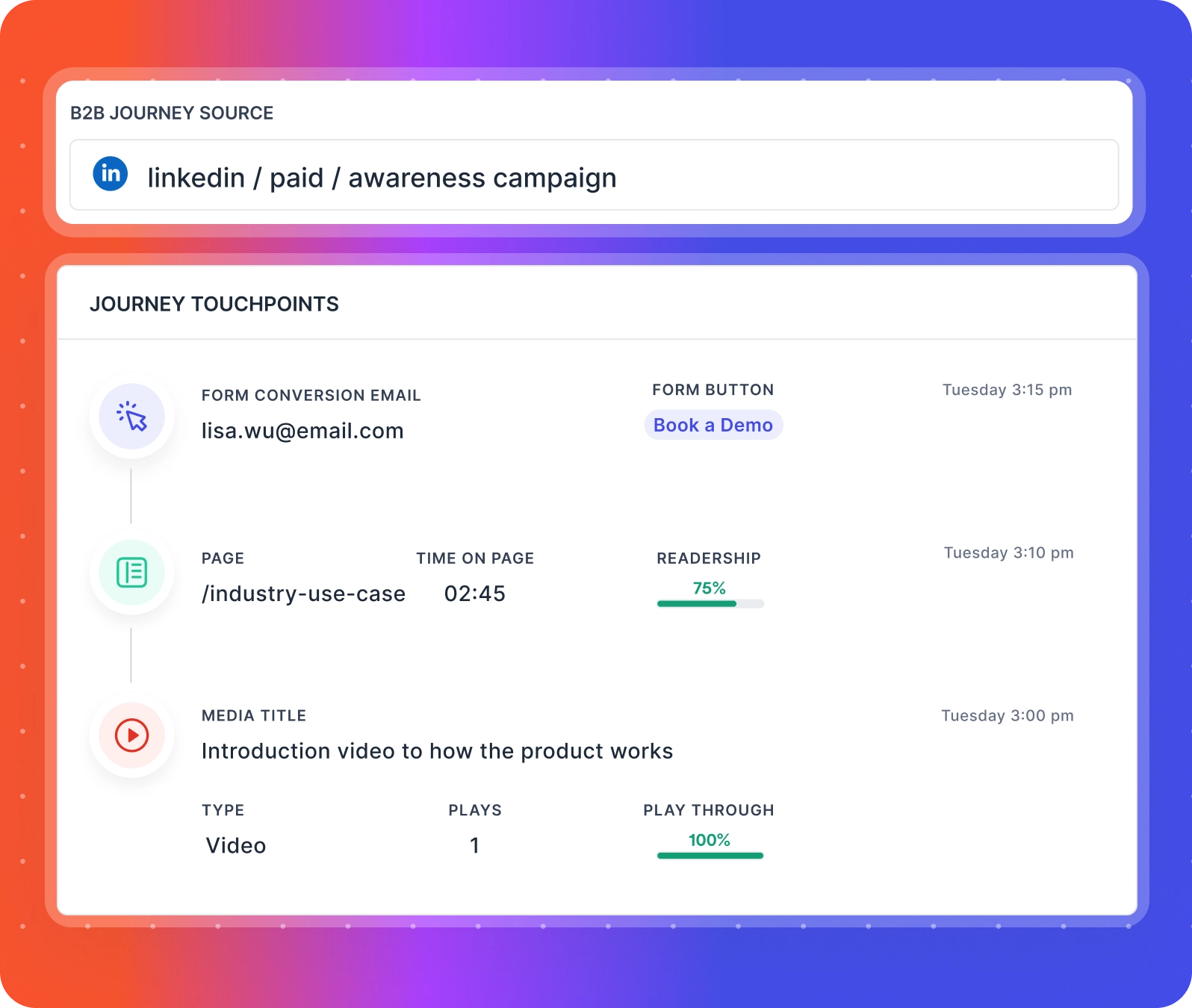Click the Tuesday 3:15 pm timestamp
The image size is (1192, 1008).
coord(1007,390)
